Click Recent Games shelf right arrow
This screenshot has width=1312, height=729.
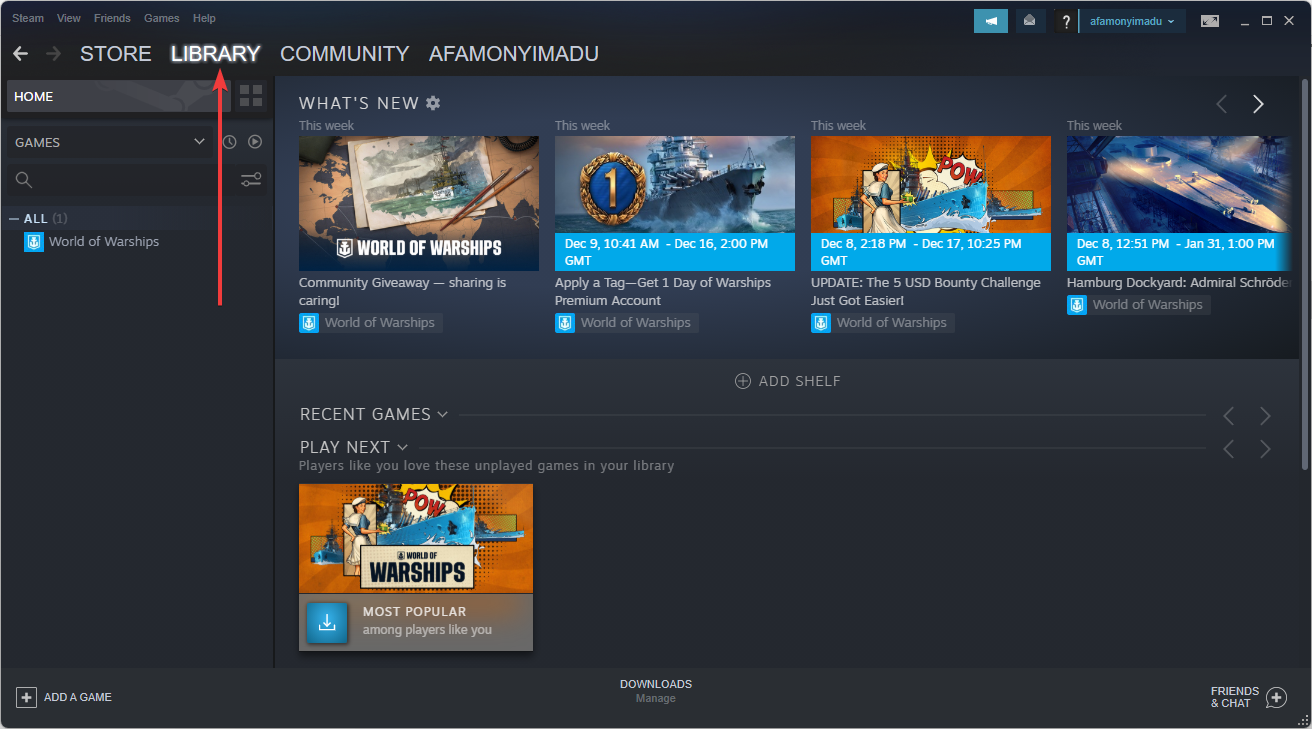1265,415
